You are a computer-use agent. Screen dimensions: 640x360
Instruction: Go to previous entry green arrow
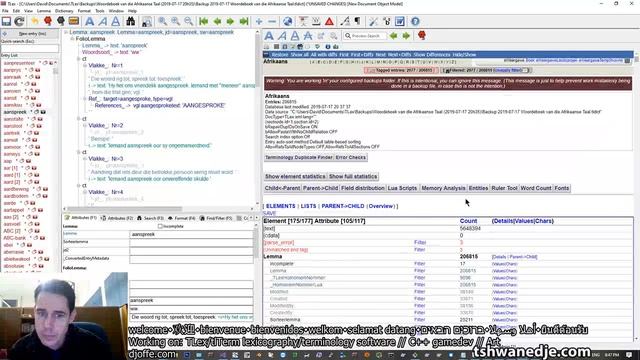[x=217, y=21]
